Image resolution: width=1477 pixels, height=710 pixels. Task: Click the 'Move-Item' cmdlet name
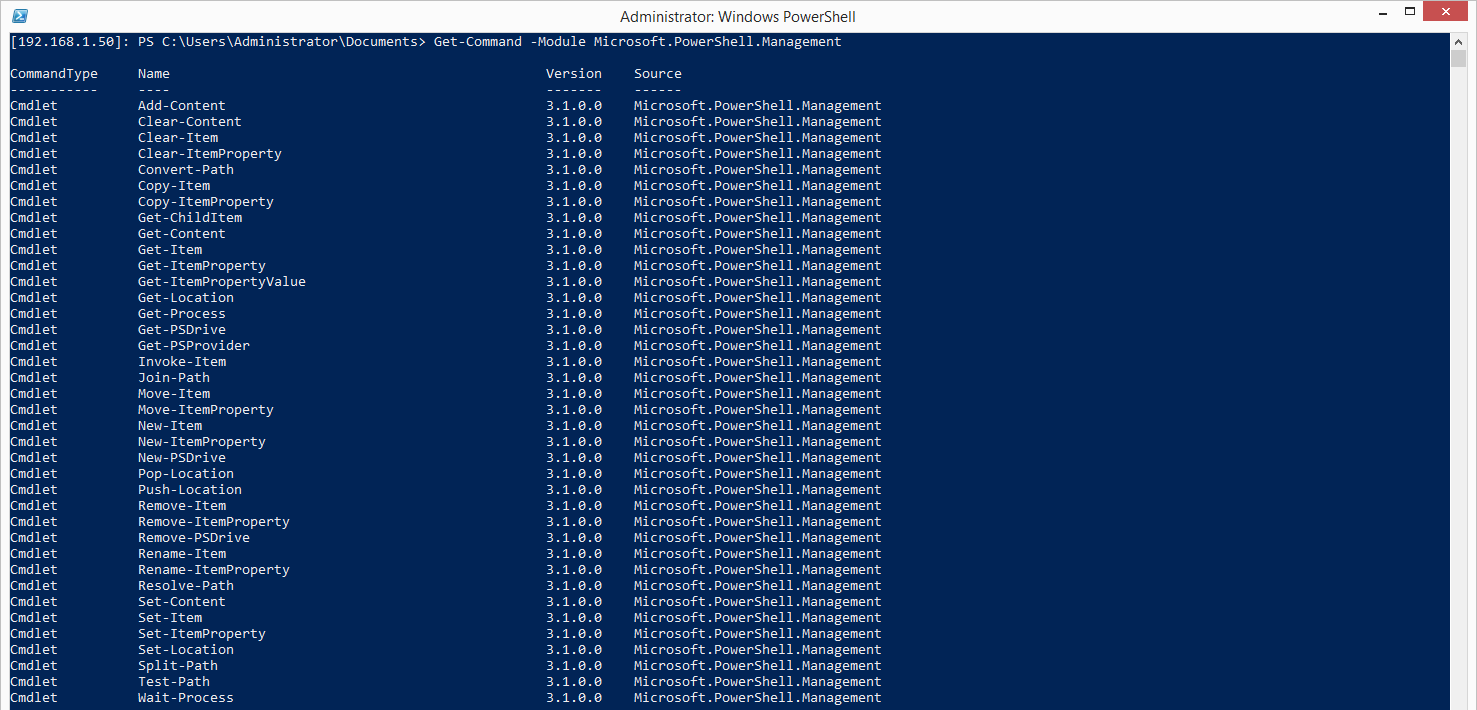(174, 394)
